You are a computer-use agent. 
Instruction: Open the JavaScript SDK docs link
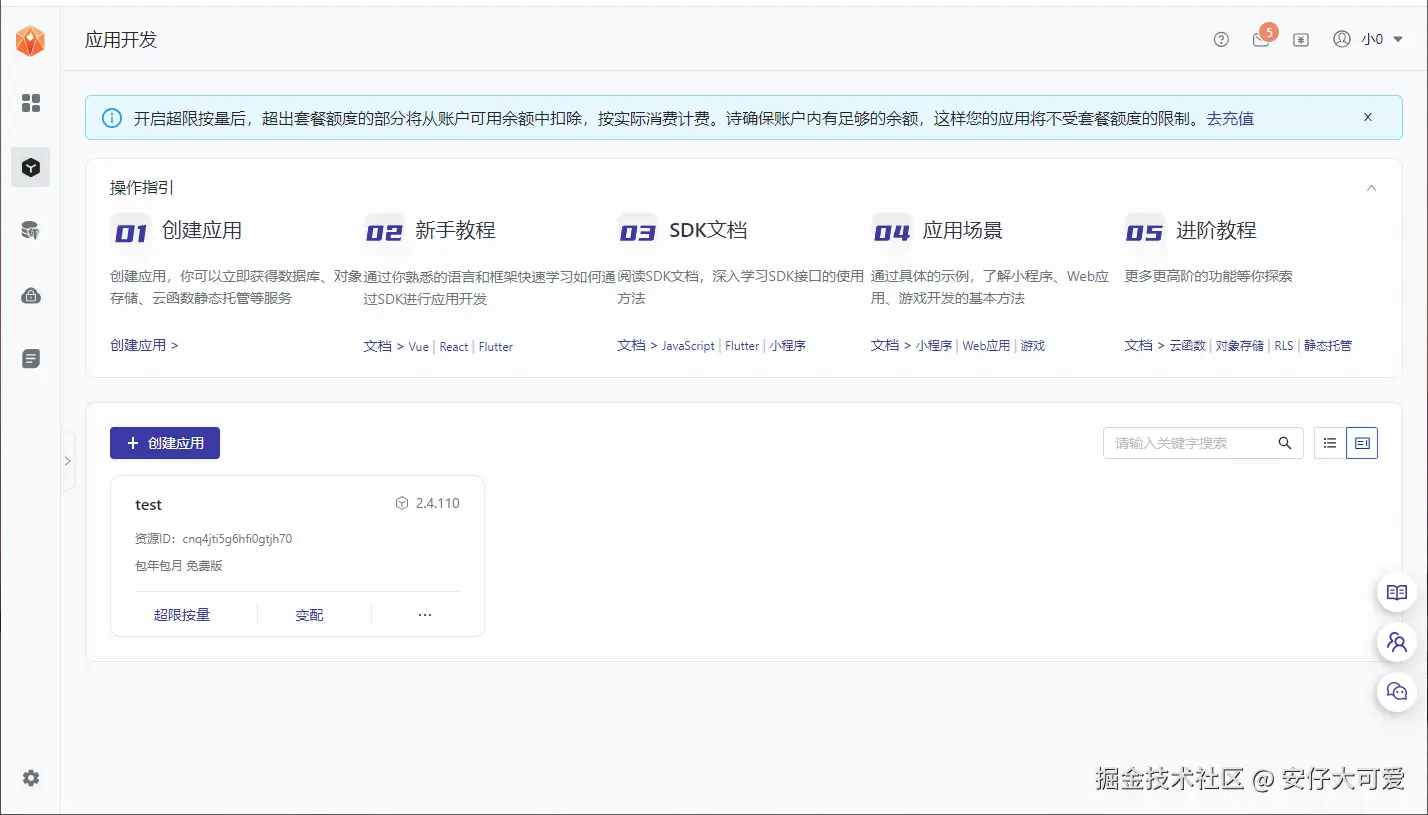coord(688,345)
